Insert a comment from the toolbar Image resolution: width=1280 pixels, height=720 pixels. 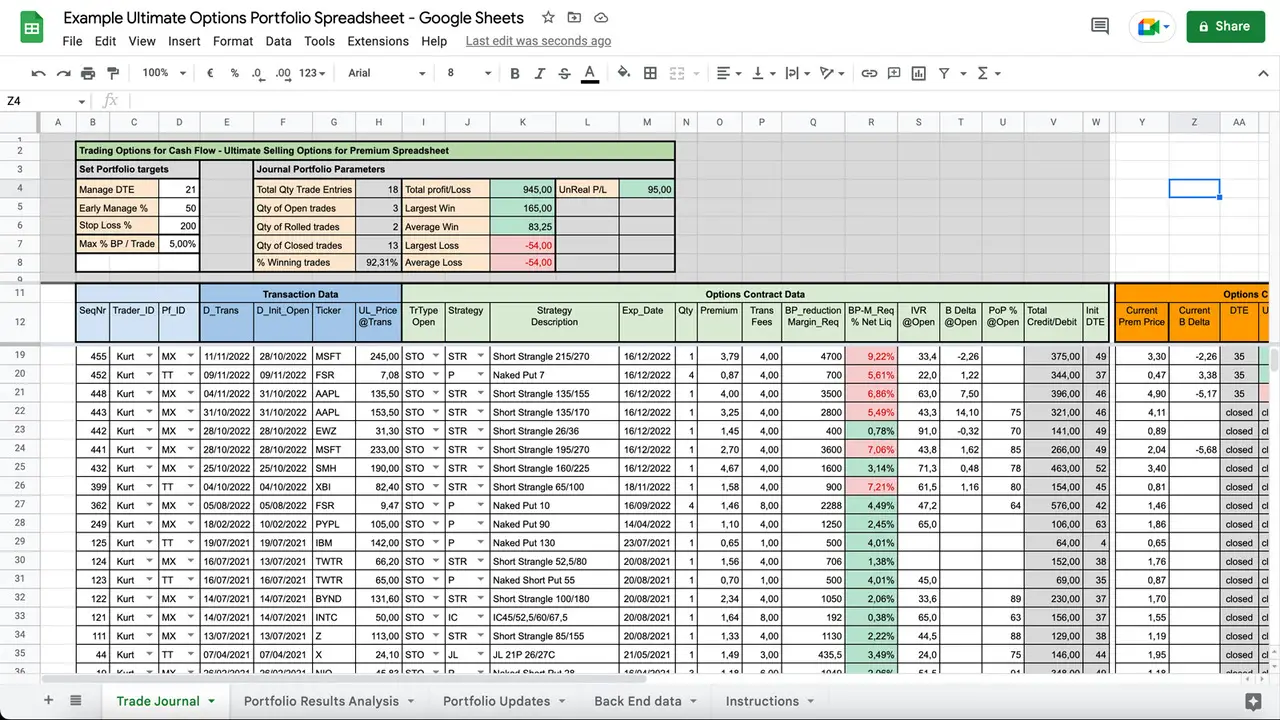pyautogui.click(x=894, y=73)
